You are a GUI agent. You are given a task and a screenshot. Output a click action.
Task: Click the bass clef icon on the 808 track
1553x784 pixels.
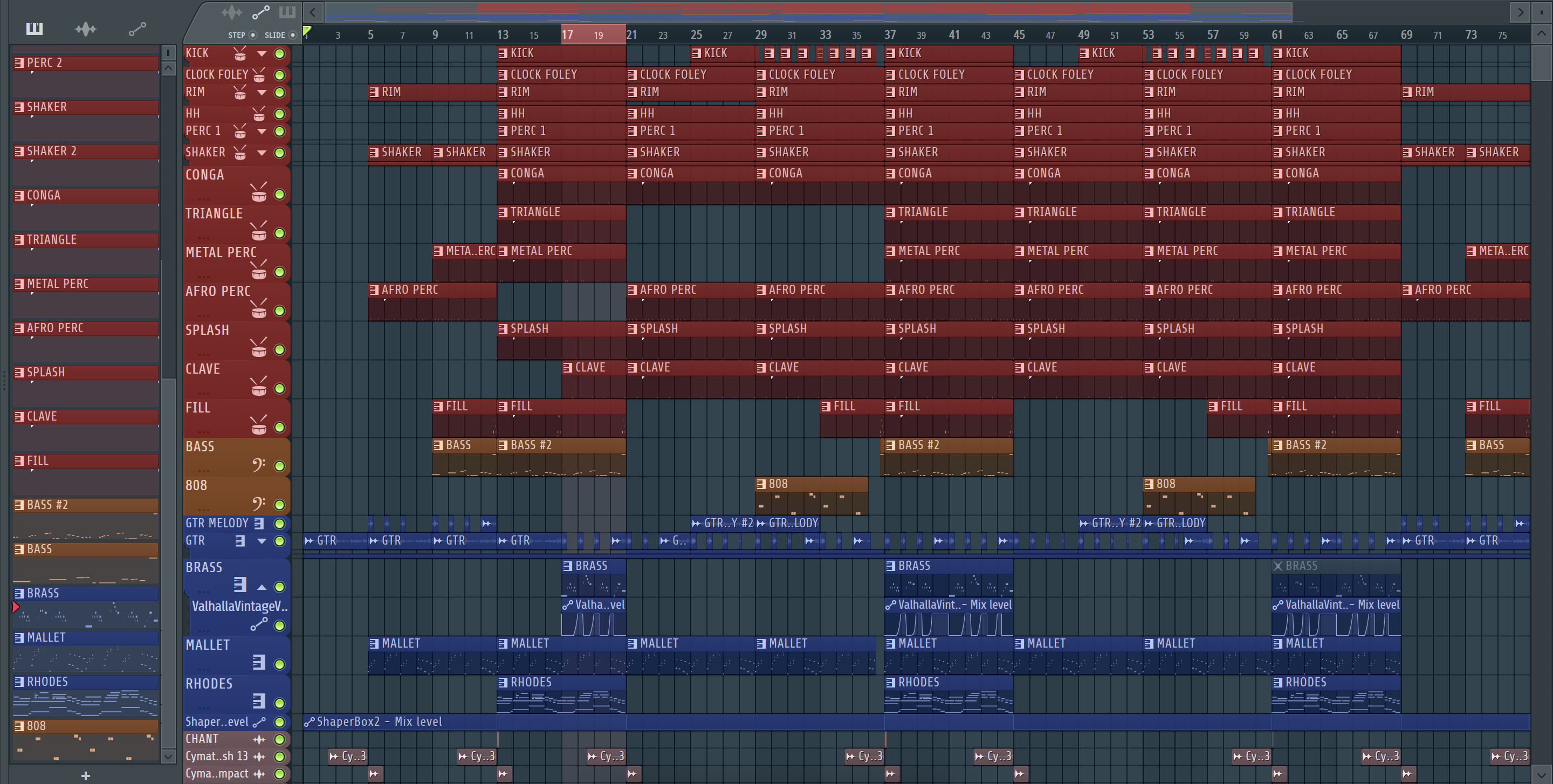[x=259, y=504]
